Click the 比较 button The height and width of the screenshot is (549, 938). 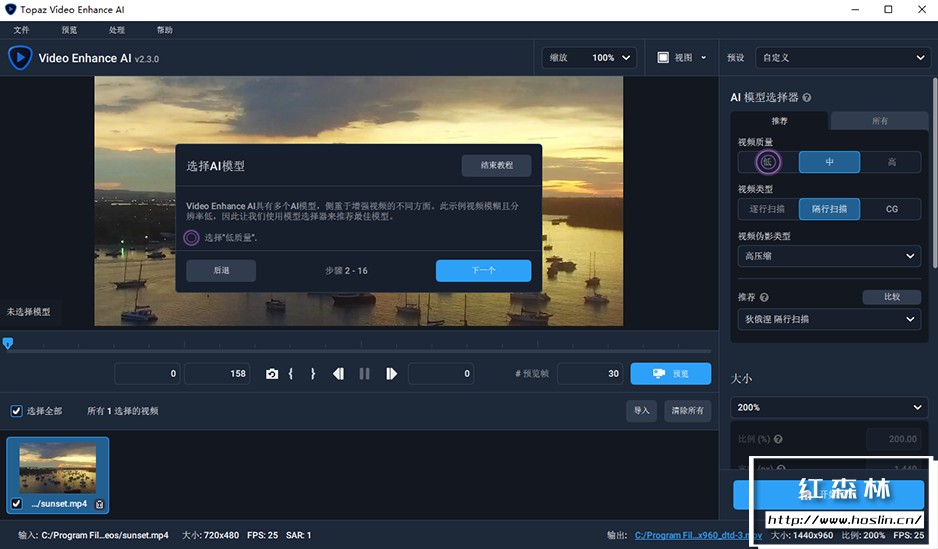tap(892, 297)
